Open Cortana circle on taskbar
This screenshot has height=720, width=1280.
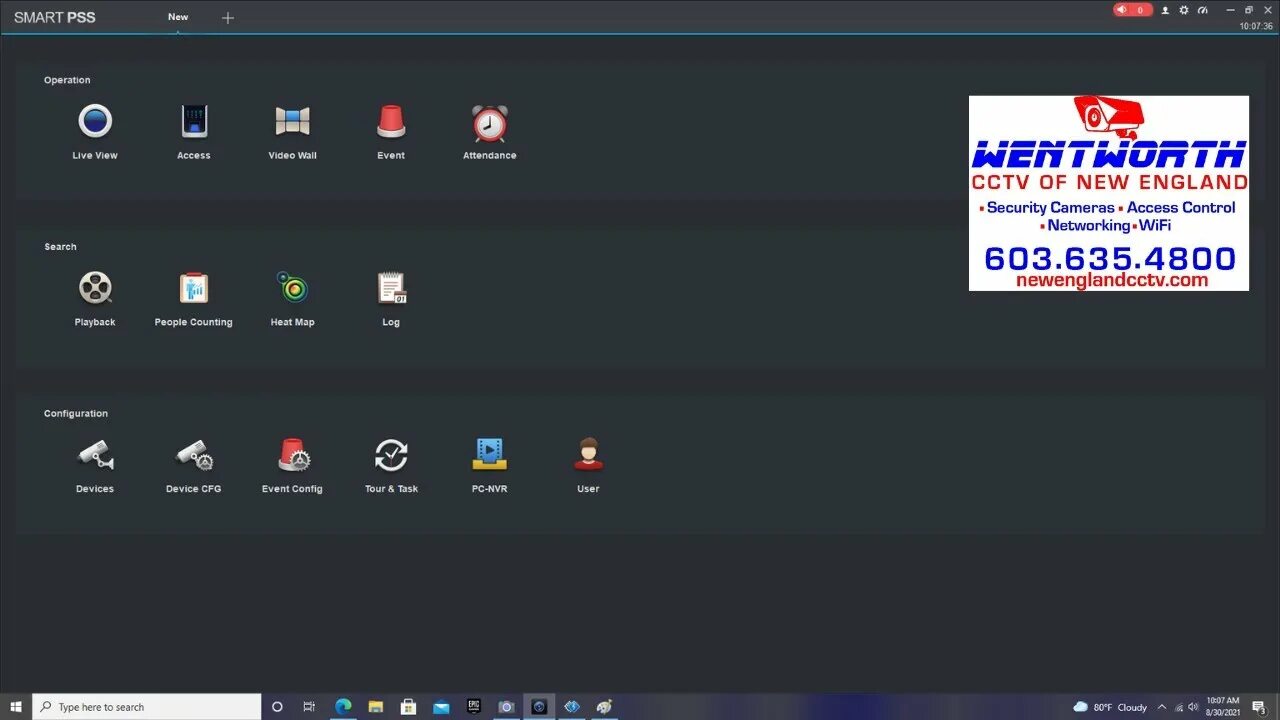pos(277,707)
